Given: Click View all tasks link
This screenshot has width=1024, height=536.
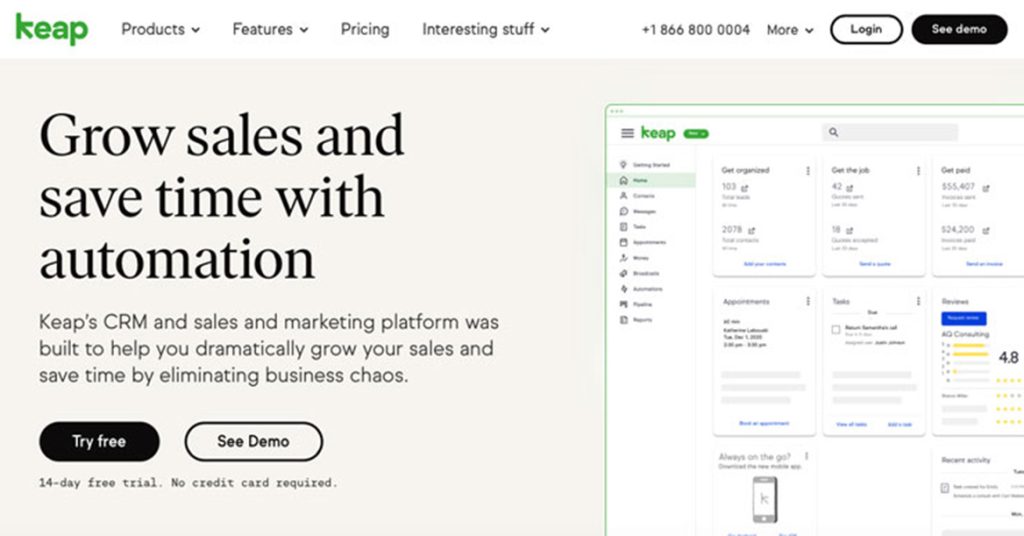Looking at the screenshot, I should (x=852, y=424).
